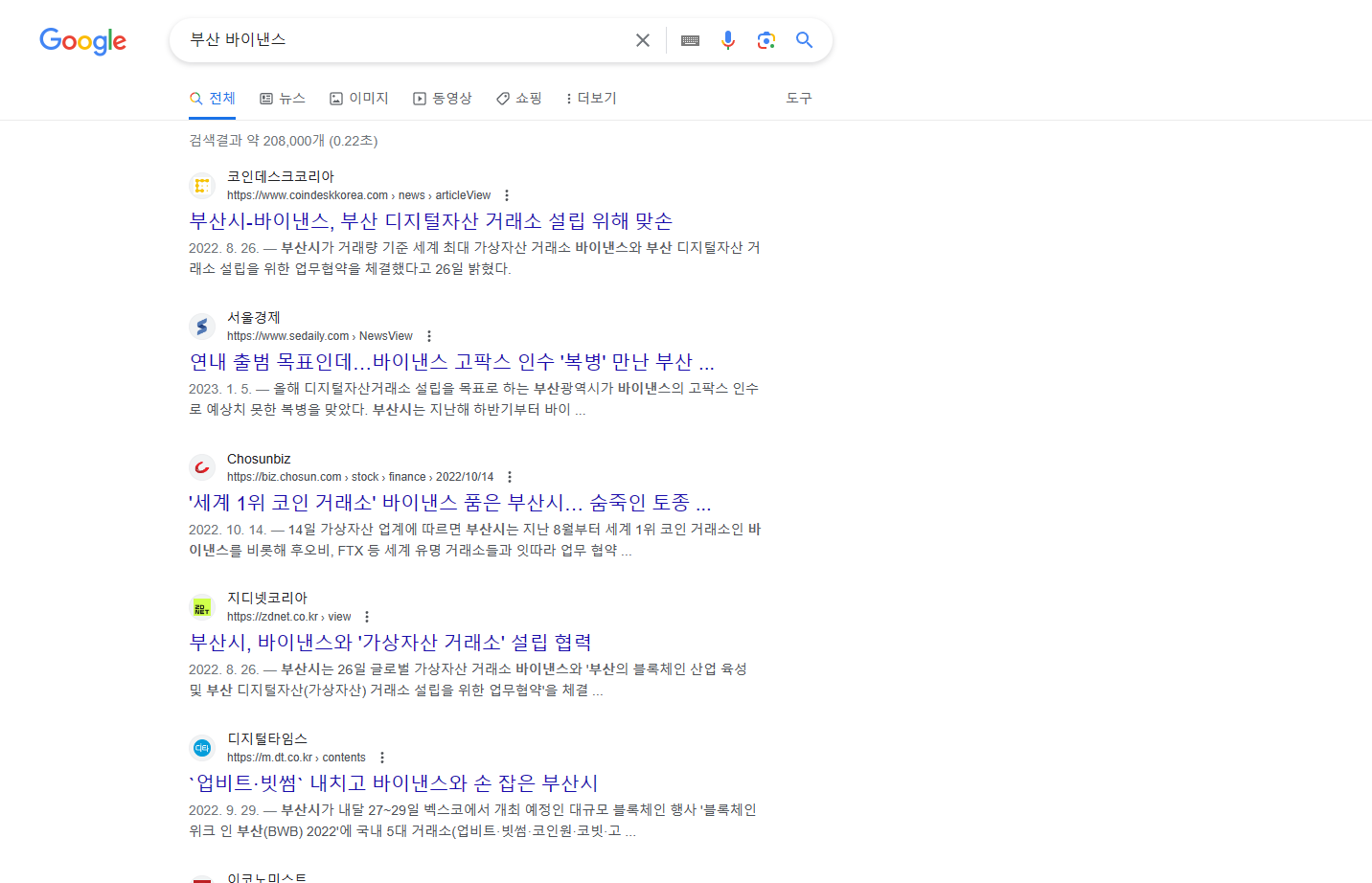
Task: Open options menu for sedaily result
Action: point(429,336)
